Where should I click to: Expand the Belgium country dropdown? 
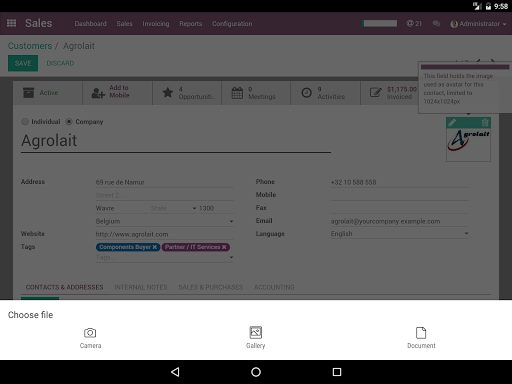coord(164,221)
